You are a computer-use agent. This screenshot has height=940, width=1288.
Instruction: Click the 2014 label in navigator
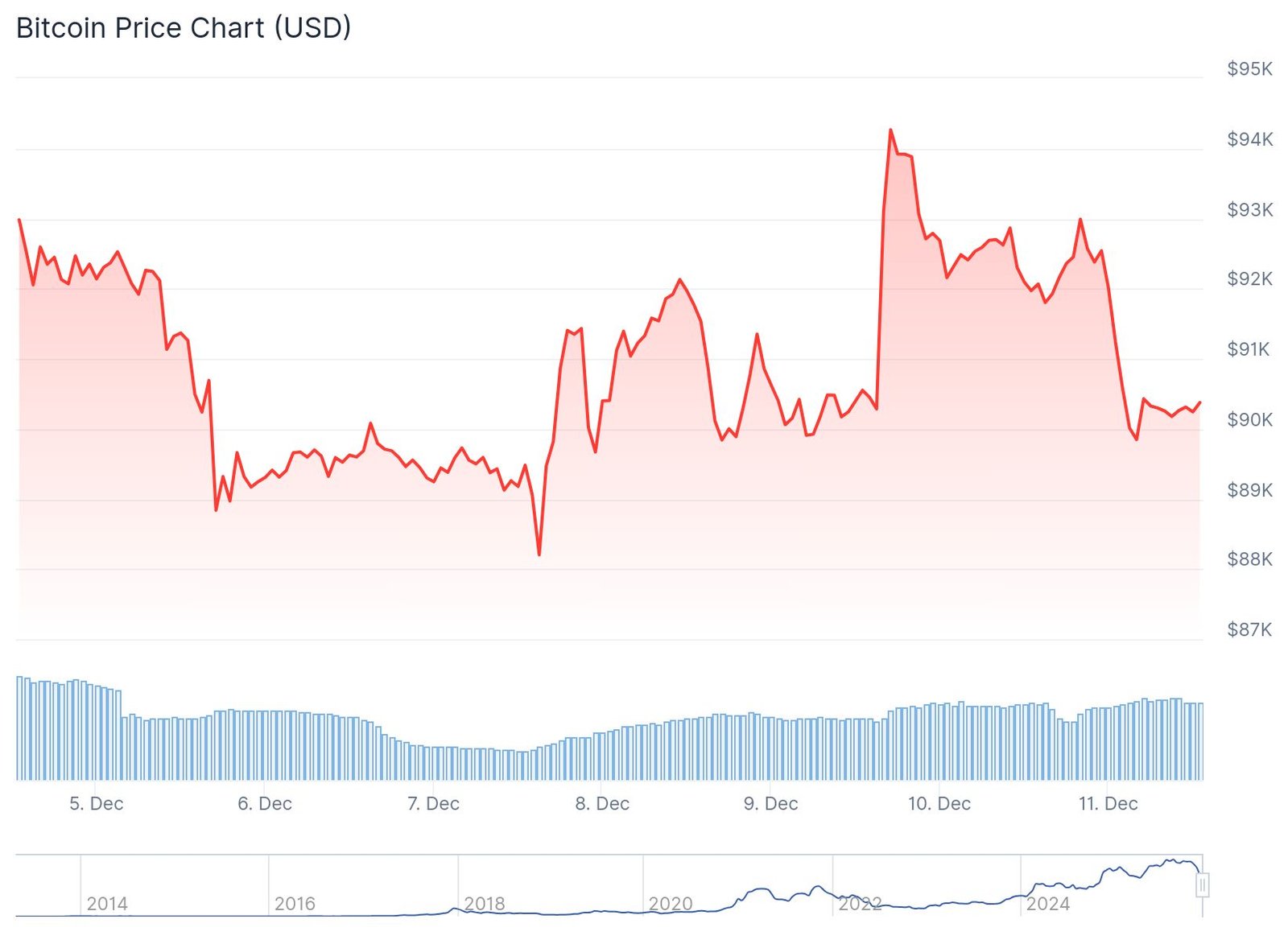[x=107, y=904]
